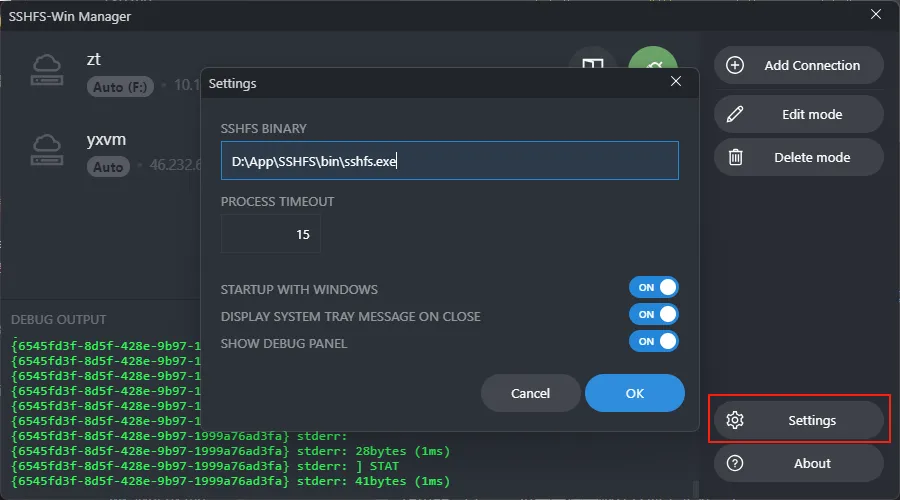Click the plus icon for Add Connection

[735, 65]
